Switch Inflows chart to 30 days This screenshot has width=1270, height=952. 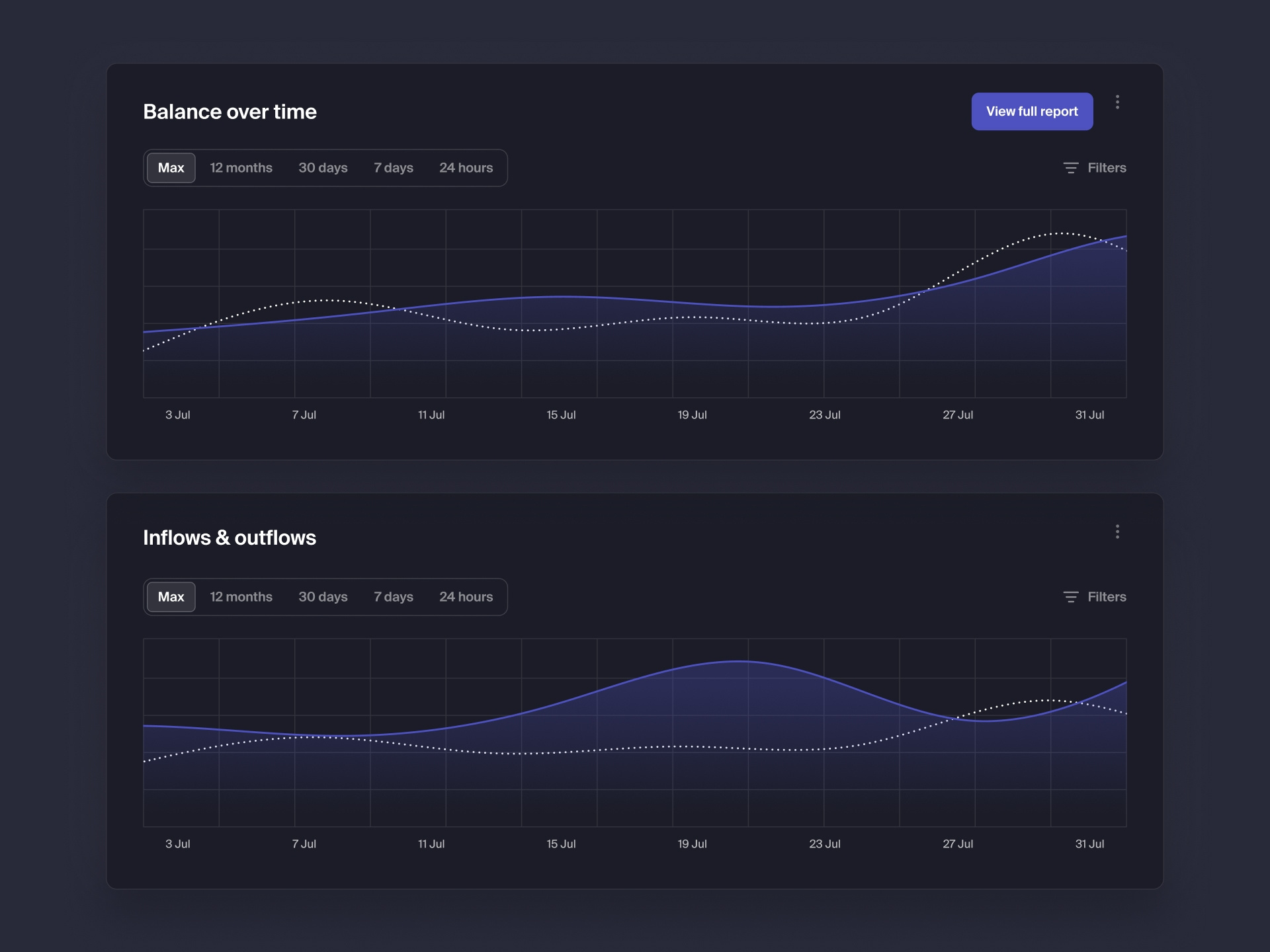pos(323,597)
